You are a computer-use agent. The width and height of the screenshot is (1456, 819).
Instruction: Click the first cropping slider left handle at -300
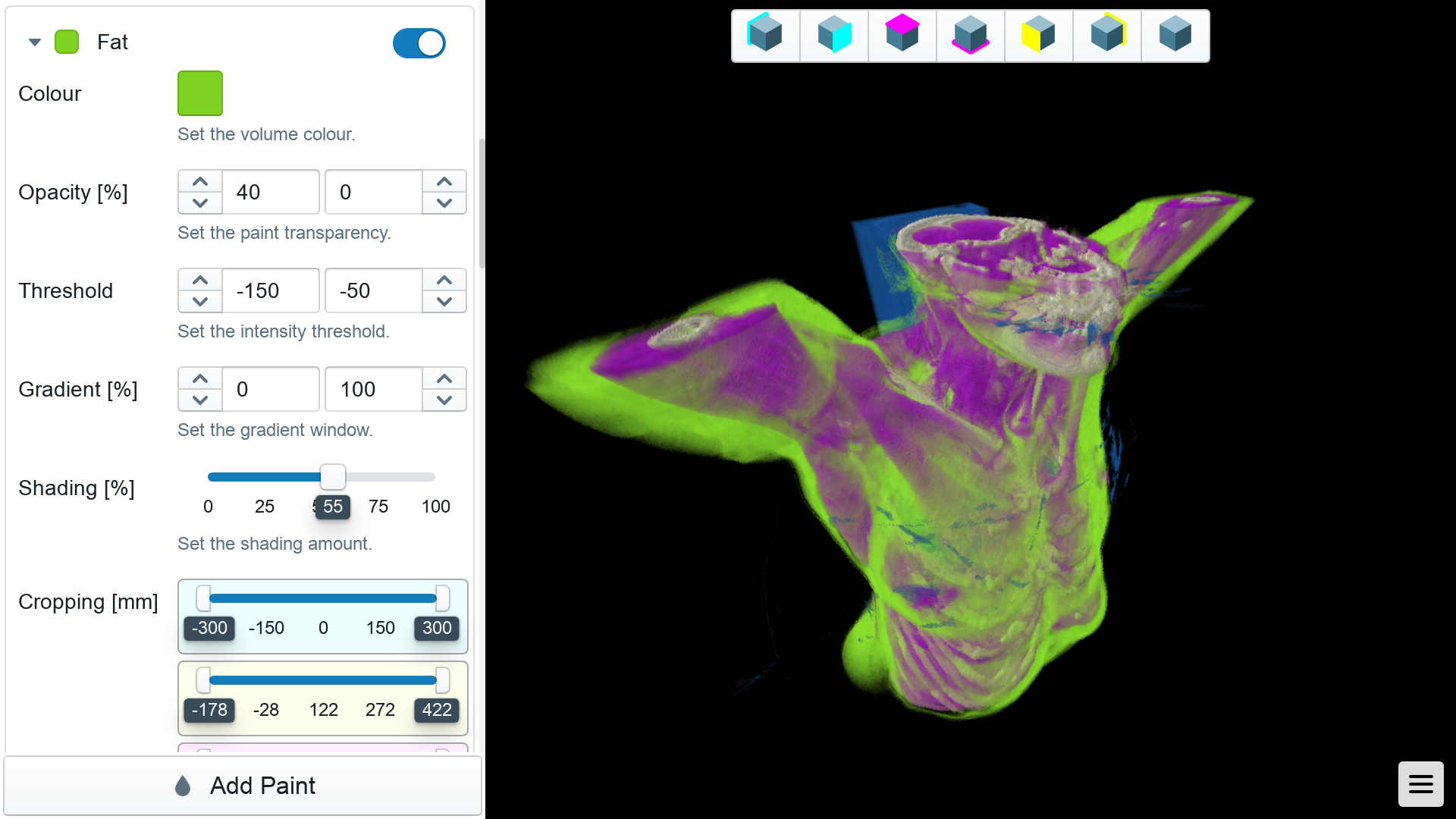203,598
